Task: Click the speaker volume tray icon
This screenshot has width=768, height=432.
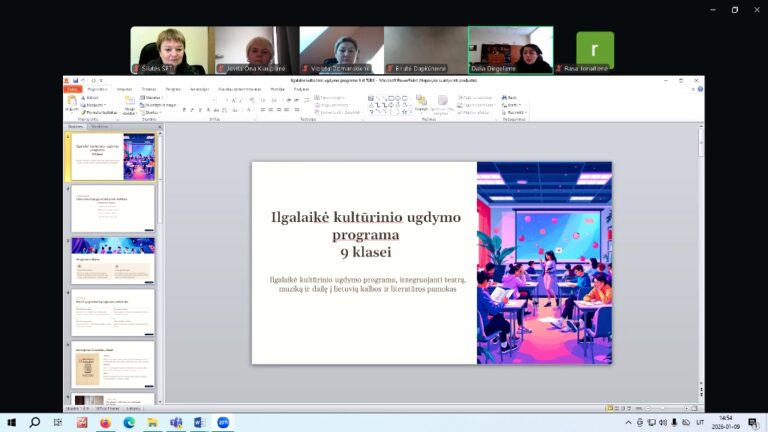Action: tap(663, 422)
